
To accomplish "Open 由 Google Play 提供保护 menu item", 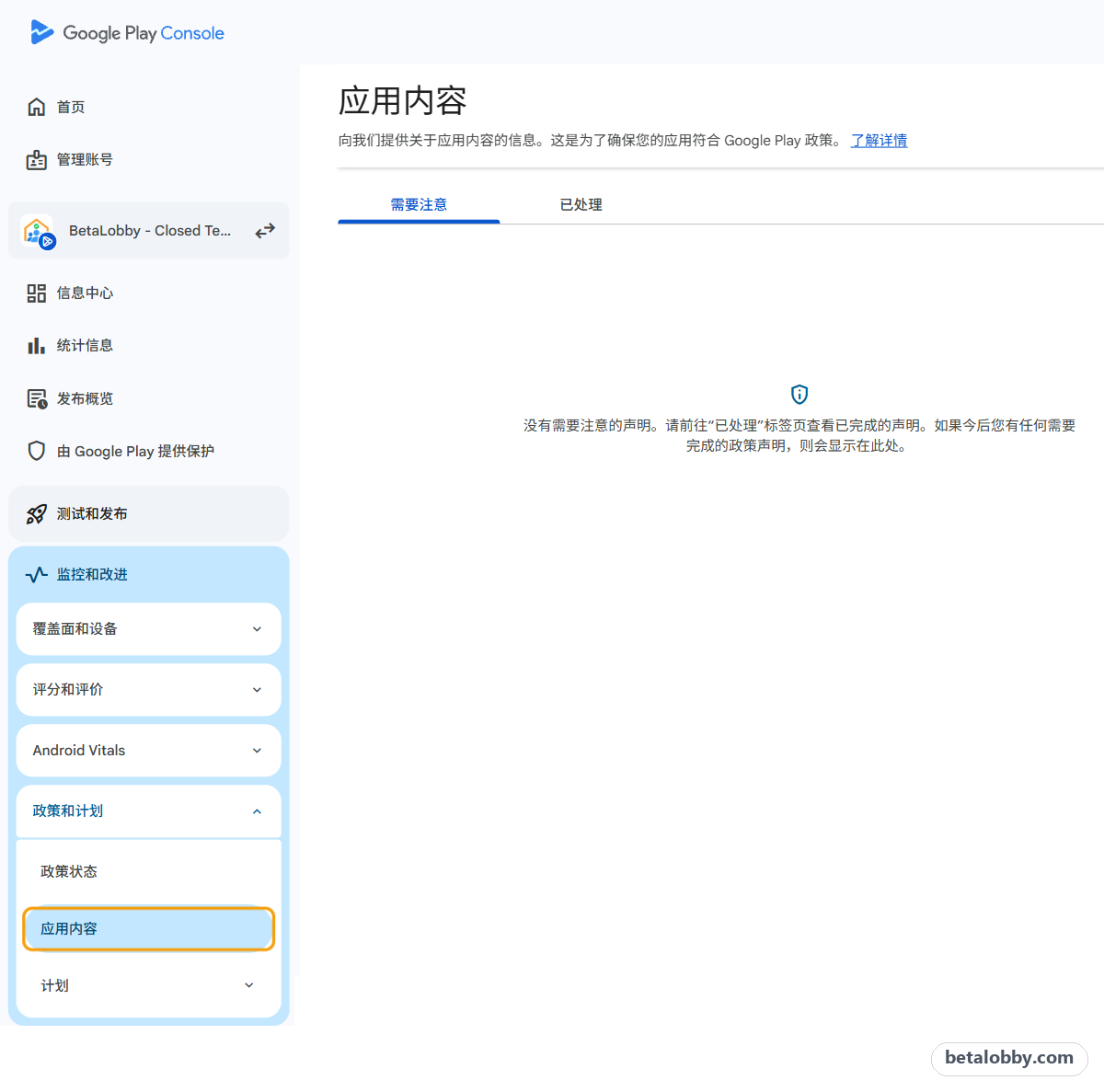I will pyautogui.click(x=149, y=451).
